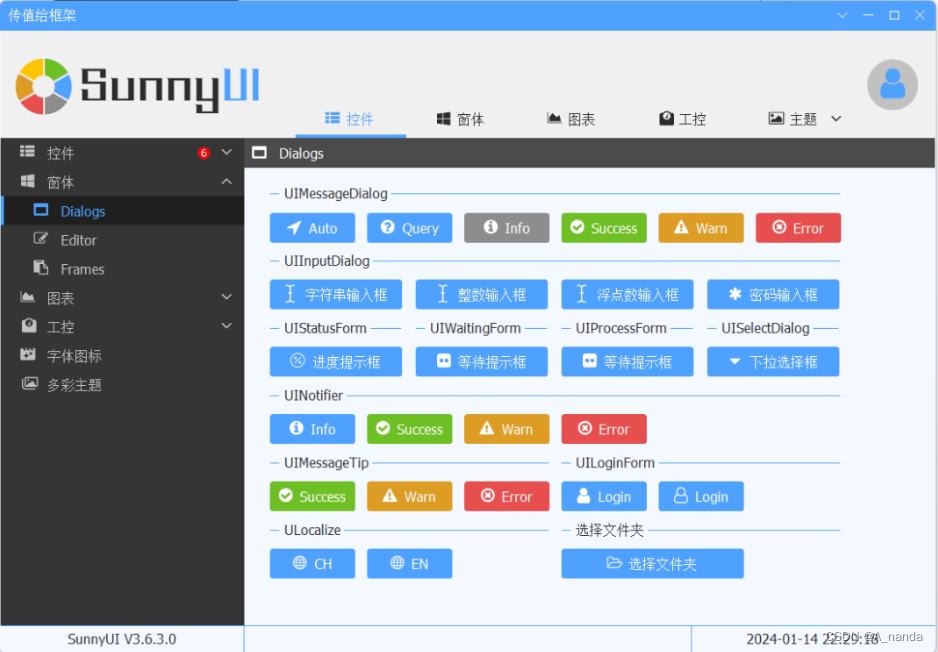The height and width of the screenshot is (652, 938).
Task: Click the Warn button under UIMessageTip
Action: 409,496
